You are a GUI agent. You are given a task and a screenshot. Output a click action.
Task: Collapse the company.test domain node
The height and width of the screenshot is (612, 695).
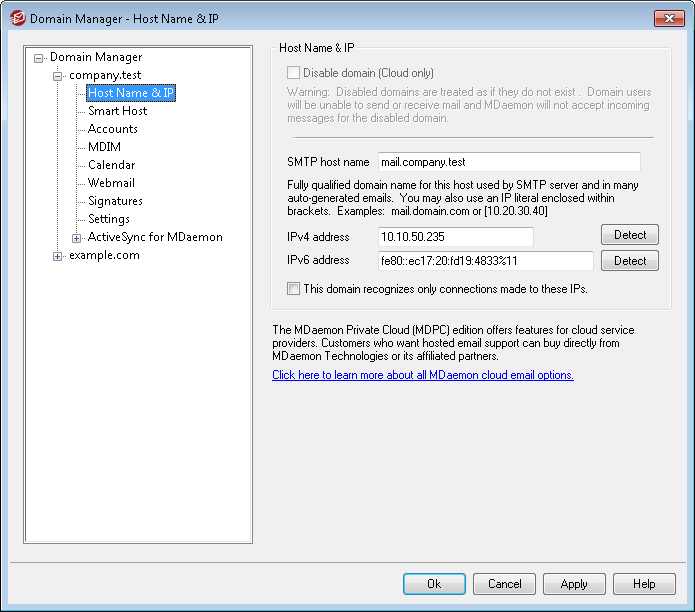click(57, 76)
